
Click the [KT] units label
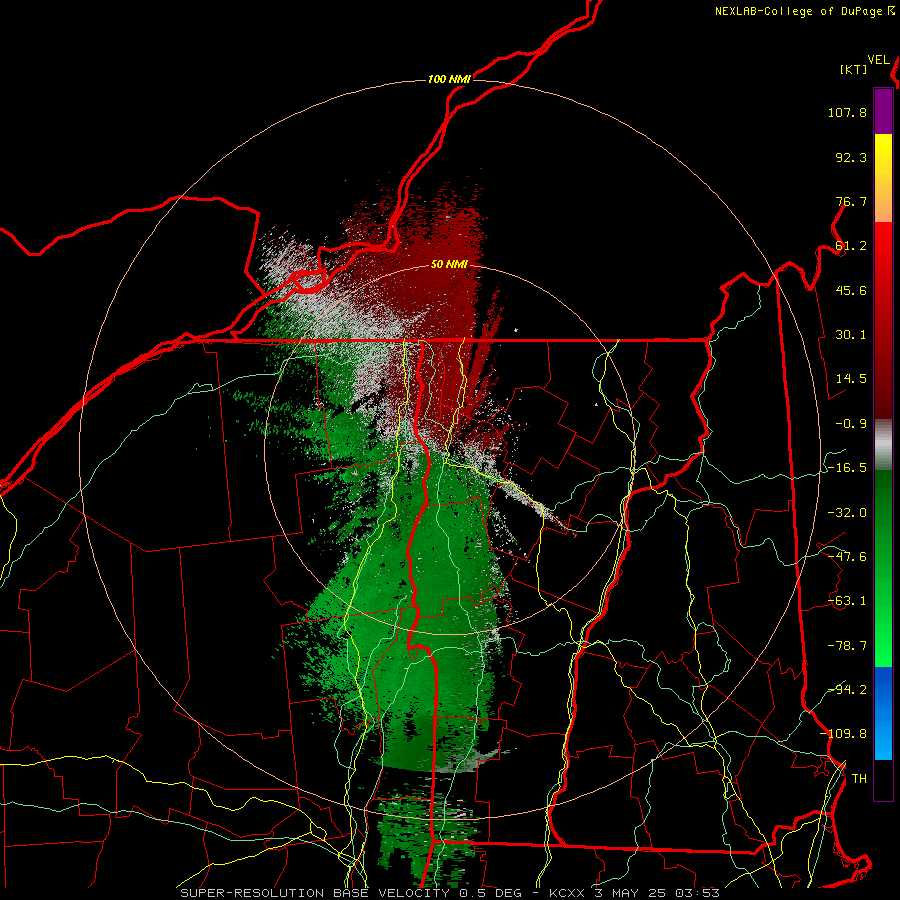coord(854,69)
